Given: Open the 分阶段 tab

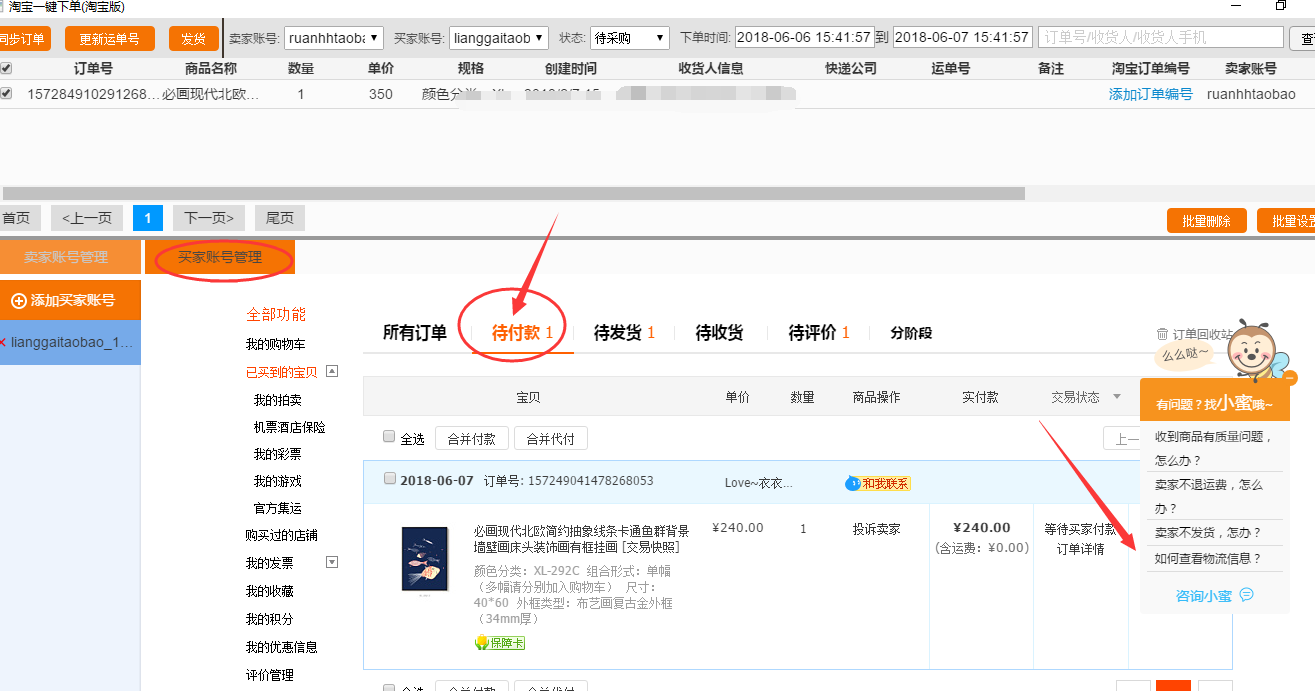Looking at the screenshot, I should click(911, 333).
